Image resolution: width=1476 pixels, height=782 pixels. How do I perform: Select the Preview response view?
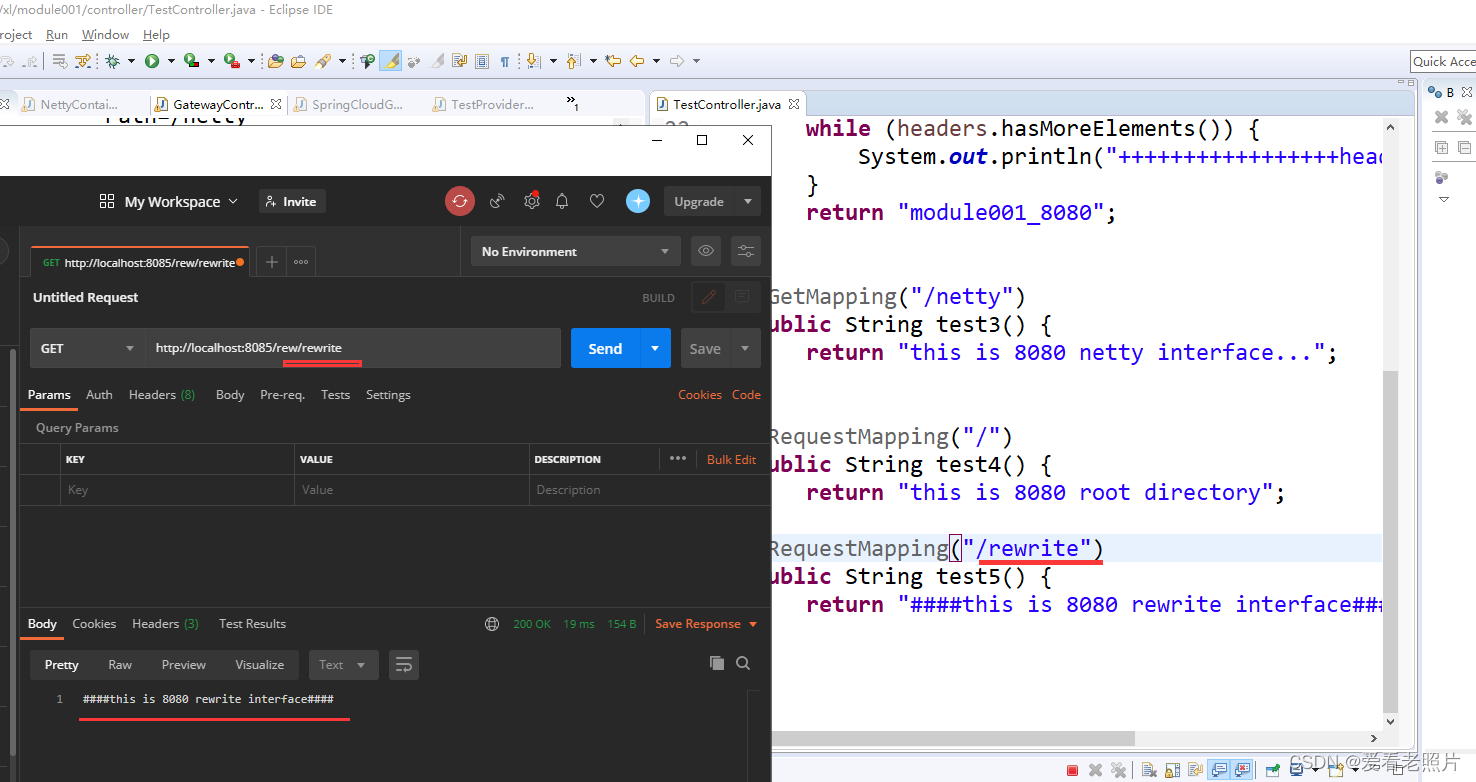[x=184, y=664]
